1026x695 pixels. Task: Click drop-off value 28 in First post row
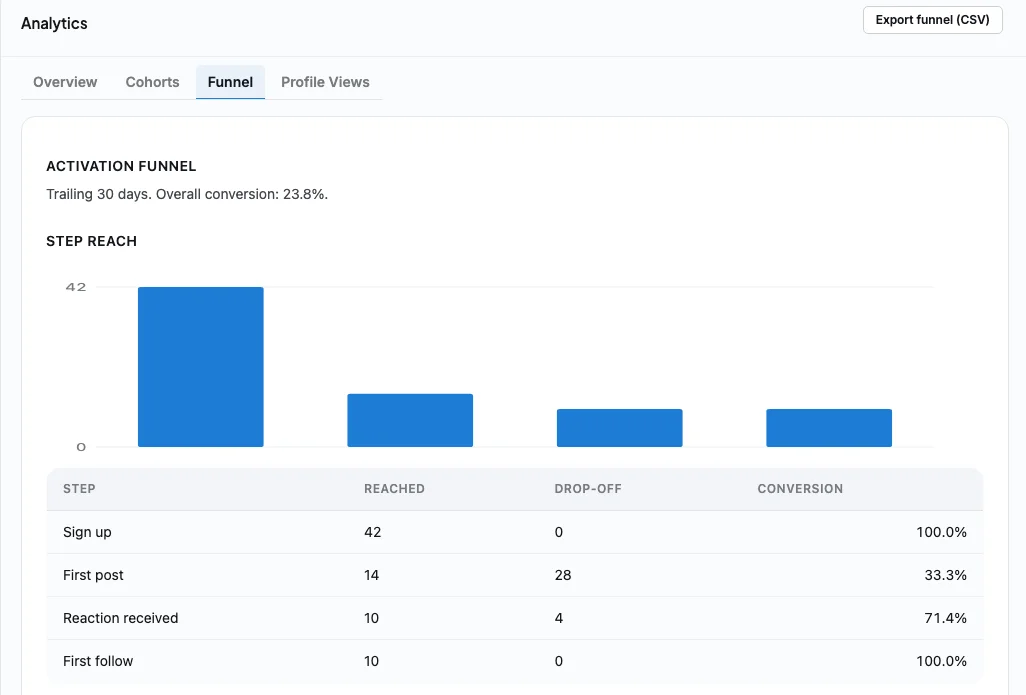[x=563, y=575]
